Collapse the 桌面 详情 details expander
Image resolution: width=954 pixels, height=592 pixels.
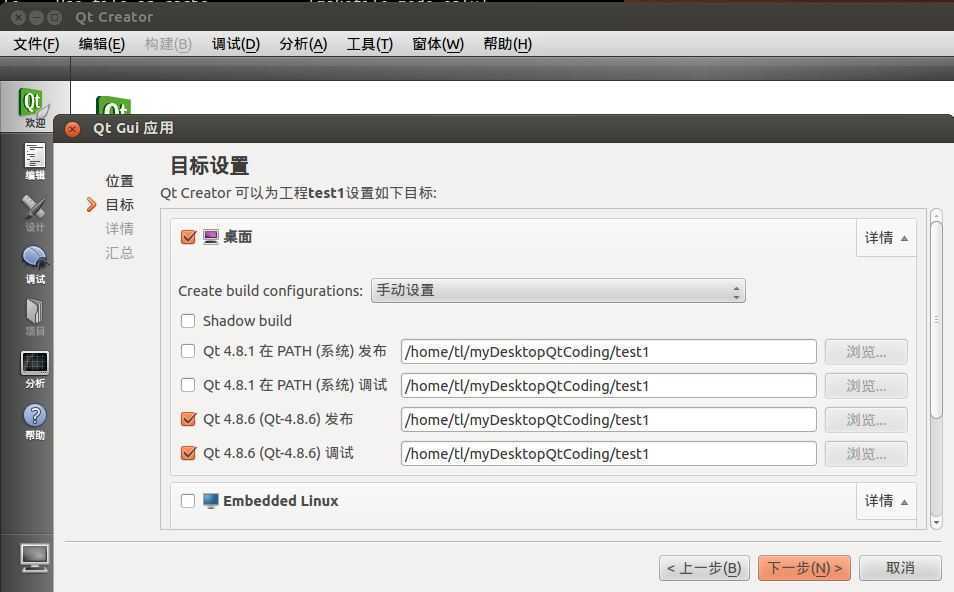tap(886, 238)
